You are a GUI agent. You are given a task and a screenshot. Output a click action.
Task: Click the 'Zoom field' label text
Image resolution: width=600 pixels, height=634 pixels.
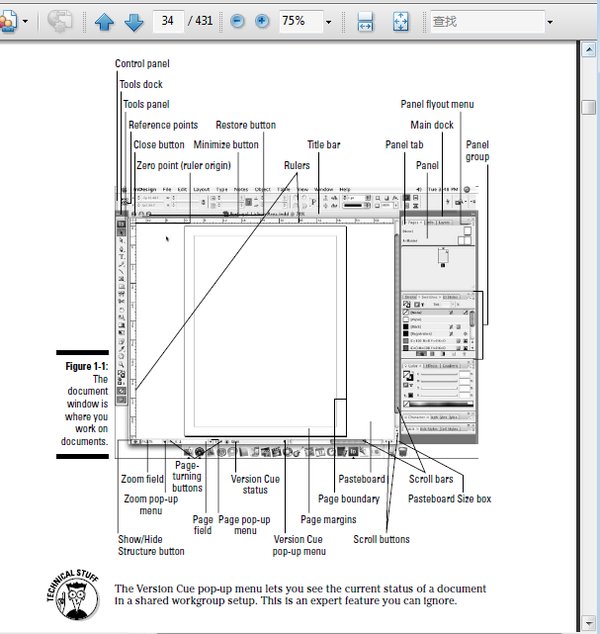point(142,480)
